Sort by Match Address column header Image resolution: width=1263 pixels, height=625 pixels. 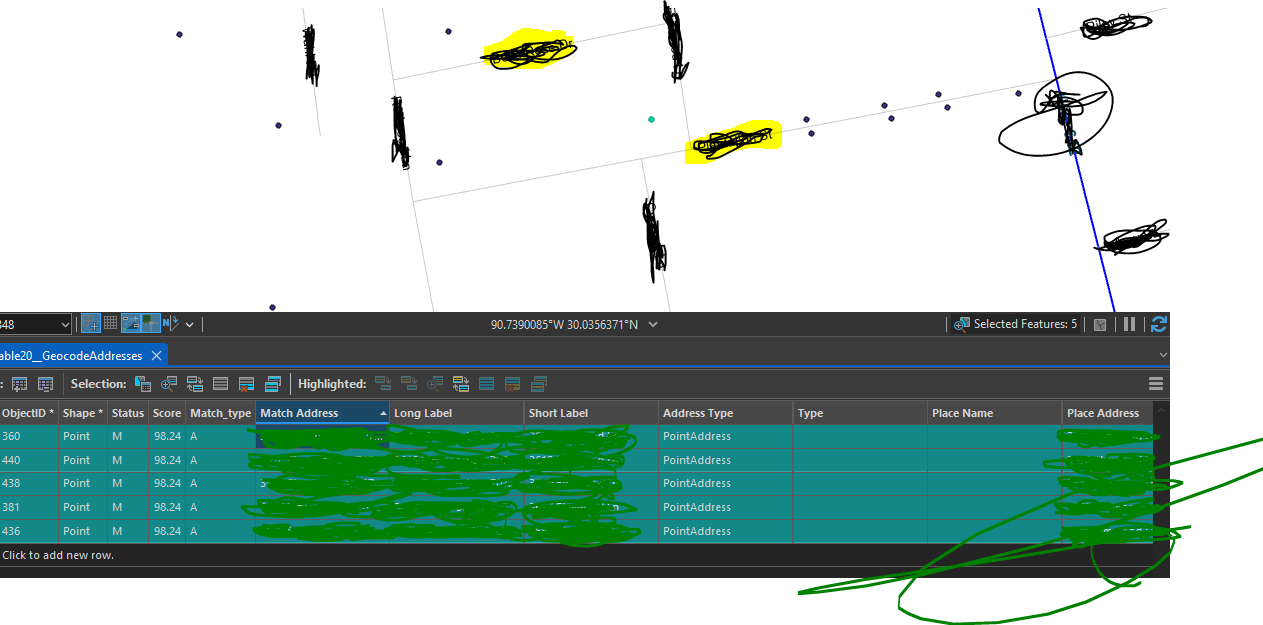tap(322, 413)
